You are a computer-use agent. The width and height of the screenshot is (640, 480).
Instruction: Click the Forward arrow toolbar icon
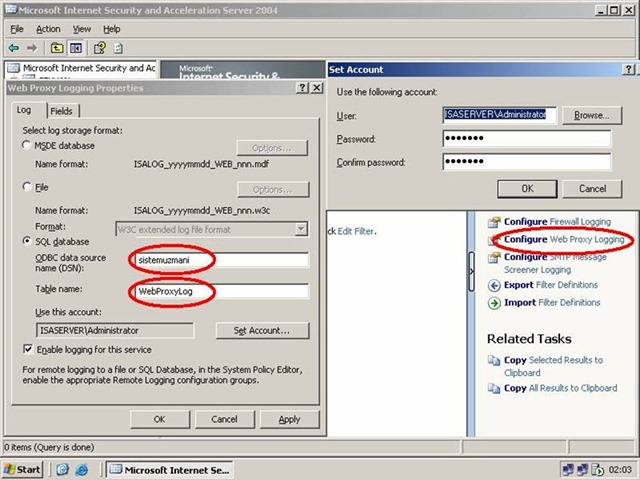tap(31, 49)
